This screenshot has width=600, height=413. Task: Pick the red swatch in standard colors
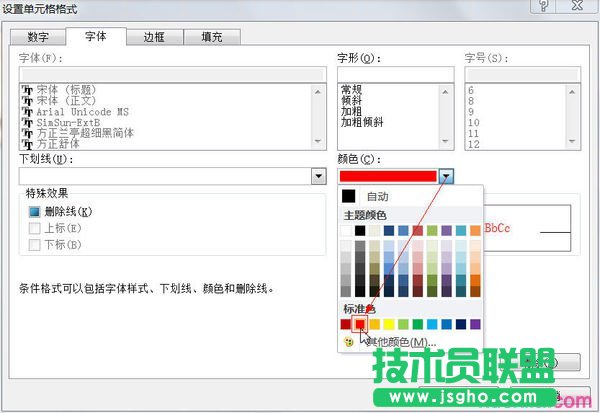point(360,324)
